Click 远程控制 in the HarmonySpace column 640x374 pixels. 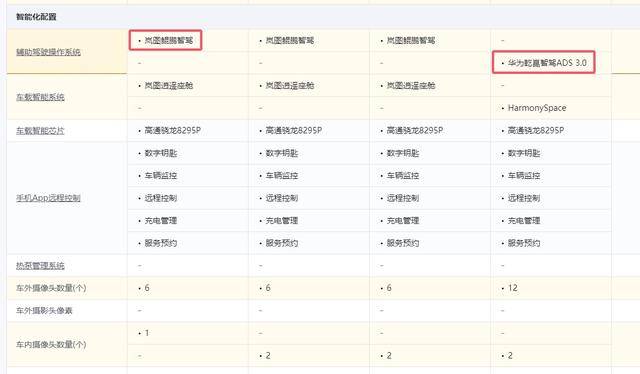[x=524, y=198]
